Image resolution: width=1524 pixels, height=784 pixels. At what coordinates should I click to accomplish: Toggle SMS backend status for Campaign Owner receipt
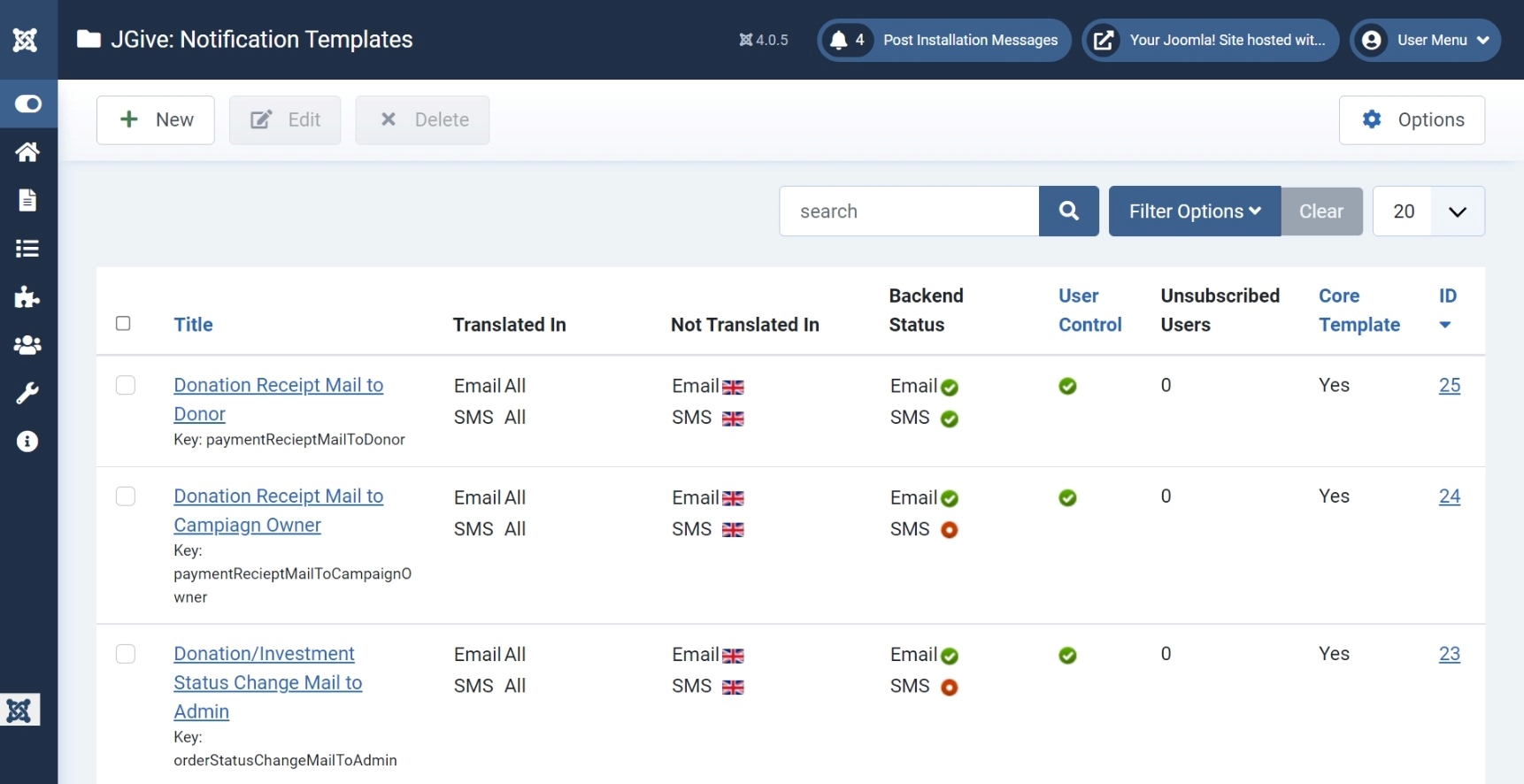949,530
